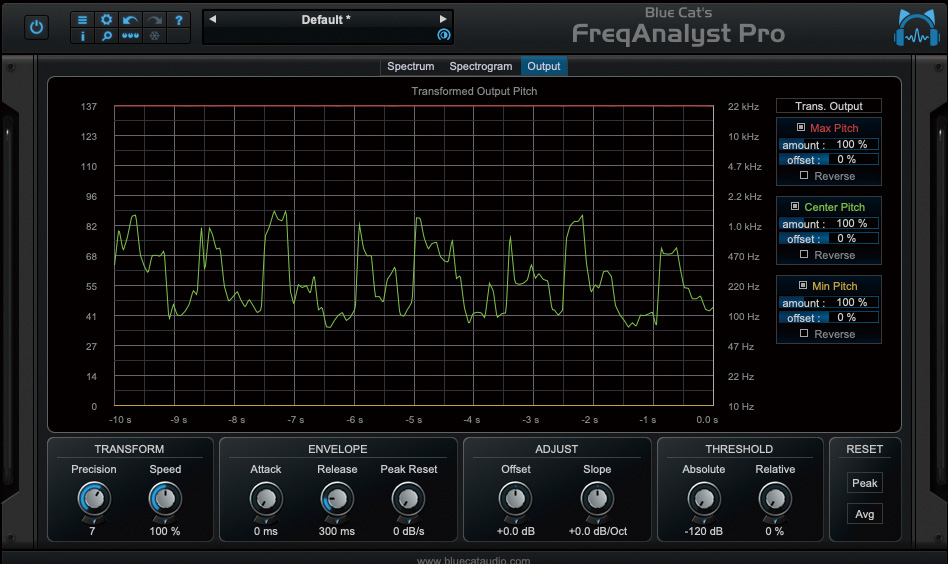Click Max Pitch offset 0 % slider

[x=828, y=160]
